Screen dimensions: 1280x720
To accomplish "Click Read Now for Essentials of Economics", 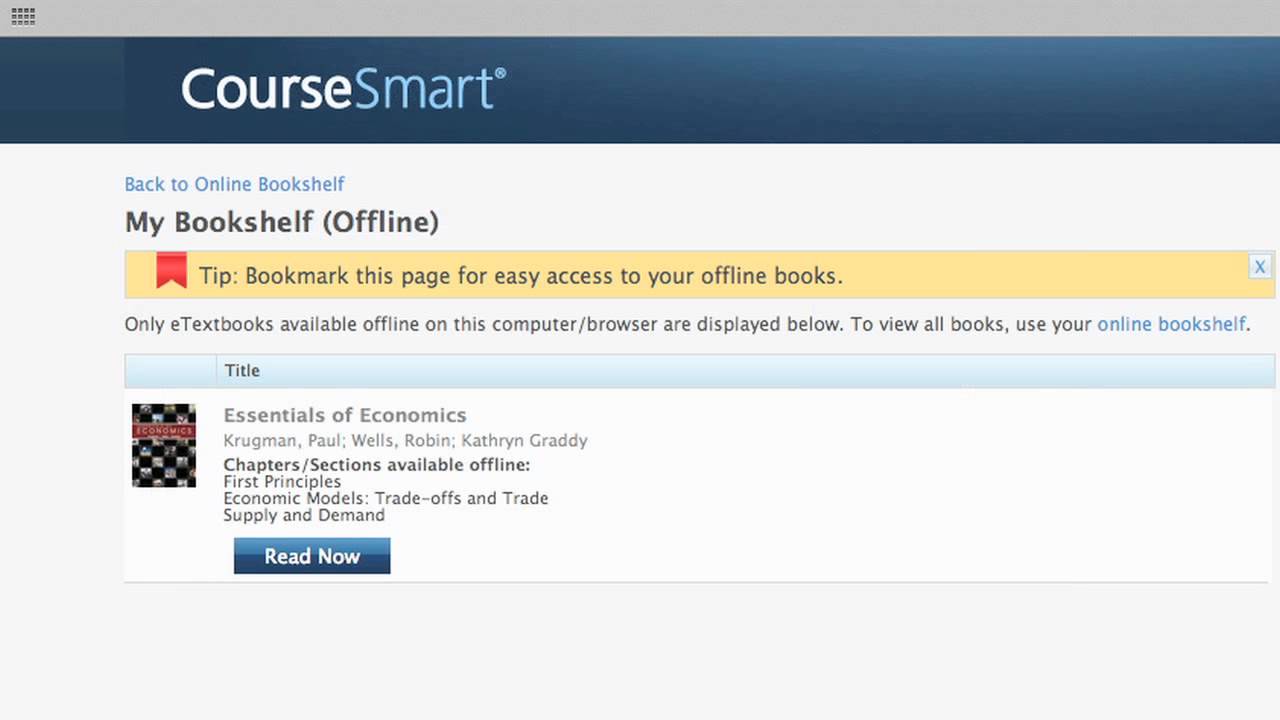I will click(x=312, y=556).
